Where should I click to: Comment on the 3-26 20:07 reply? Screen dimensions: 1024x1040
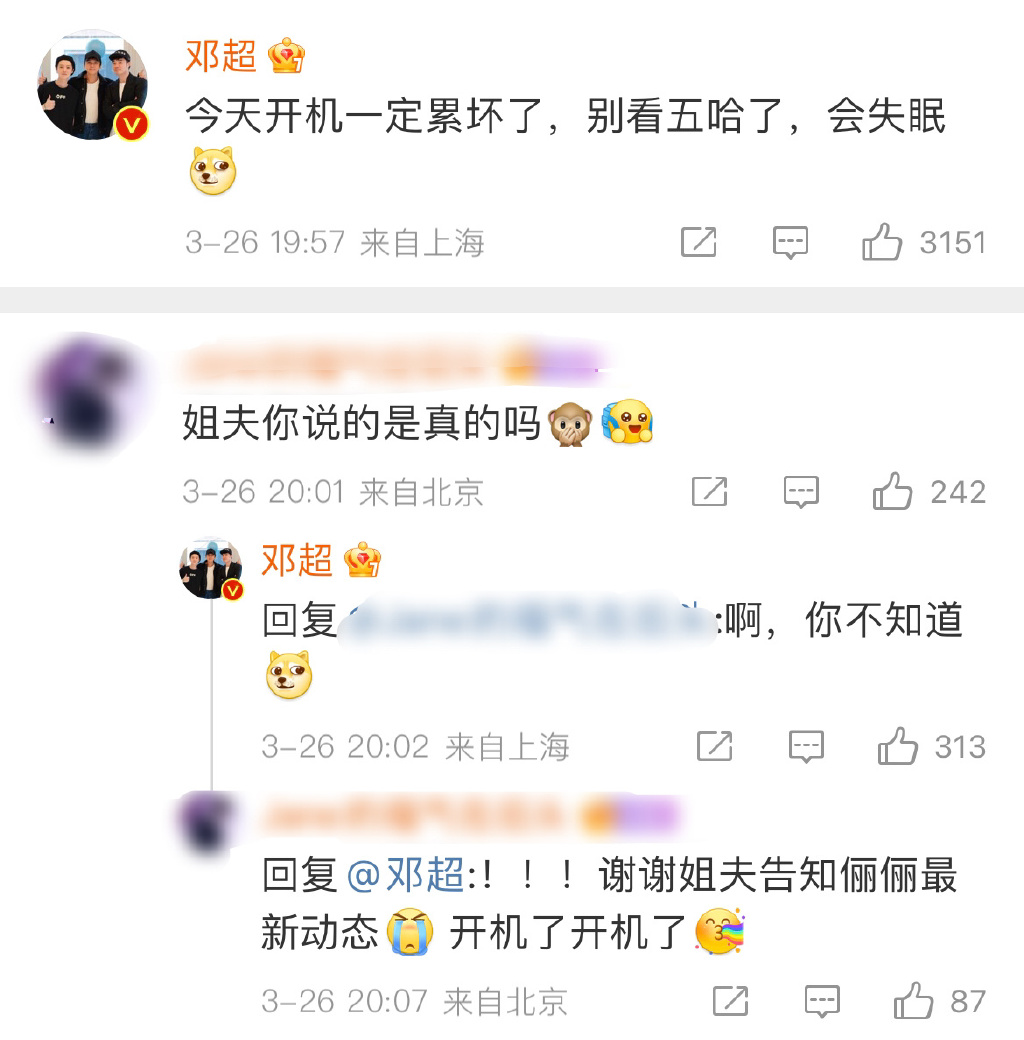click(822, 1002)
